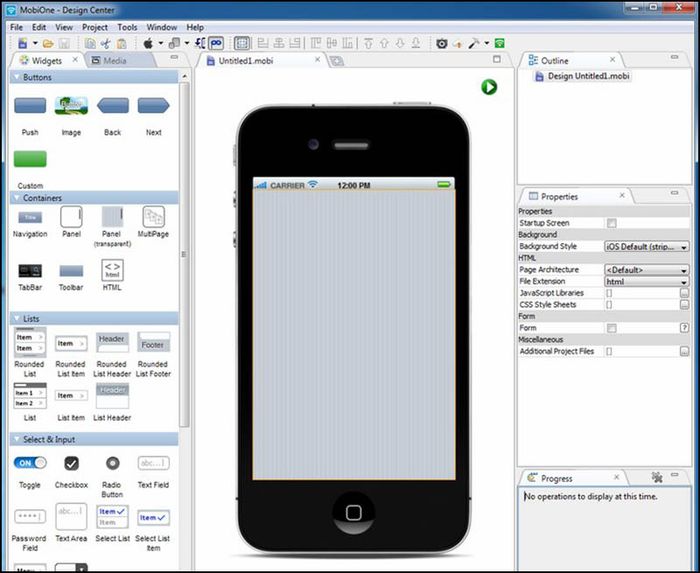This screenshot has width=700, height=573.
Task: Open the Edit menu
Action: [39, 27]
